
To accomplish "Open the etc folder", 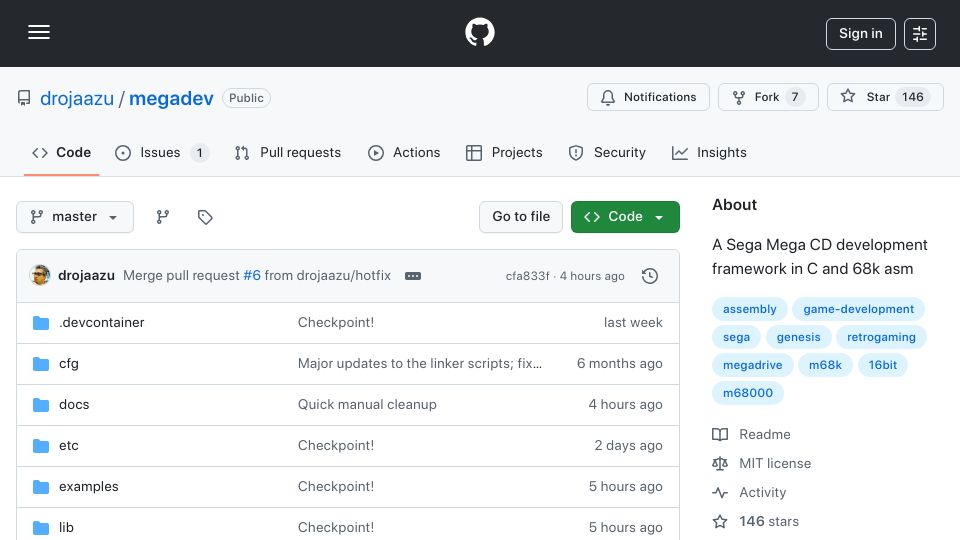I will (69, 446).
